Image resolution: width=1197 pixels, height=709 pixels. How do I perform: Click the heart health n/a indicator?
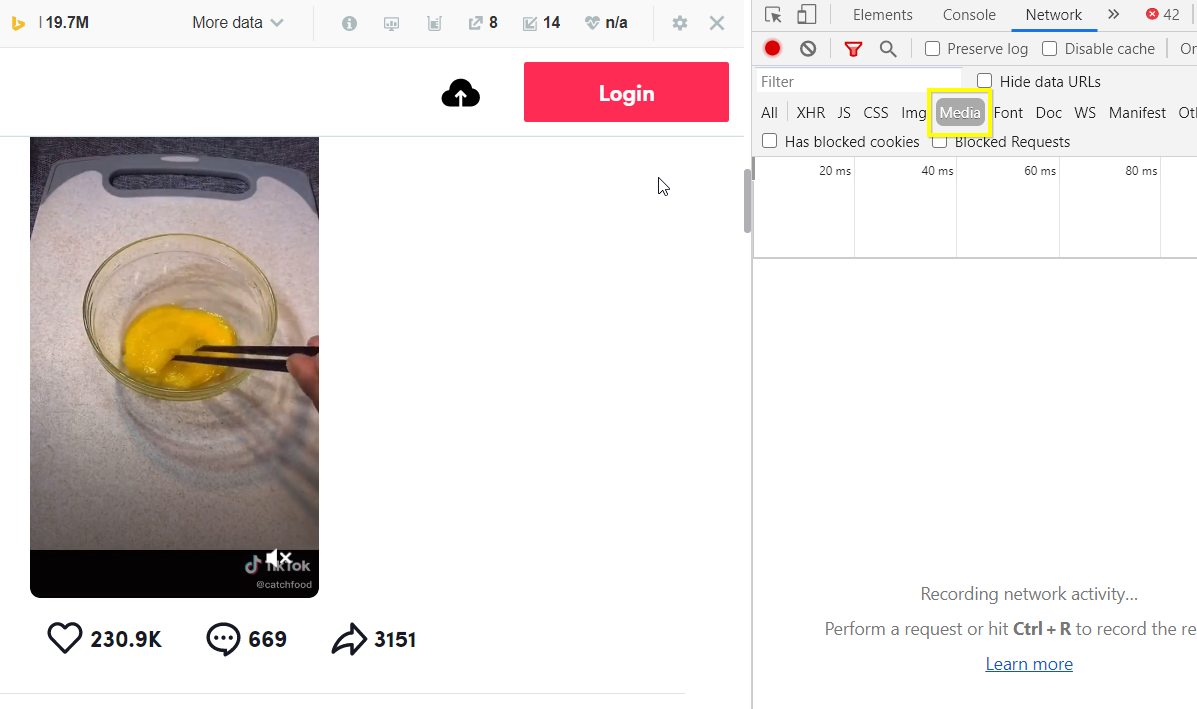(606, 23)
